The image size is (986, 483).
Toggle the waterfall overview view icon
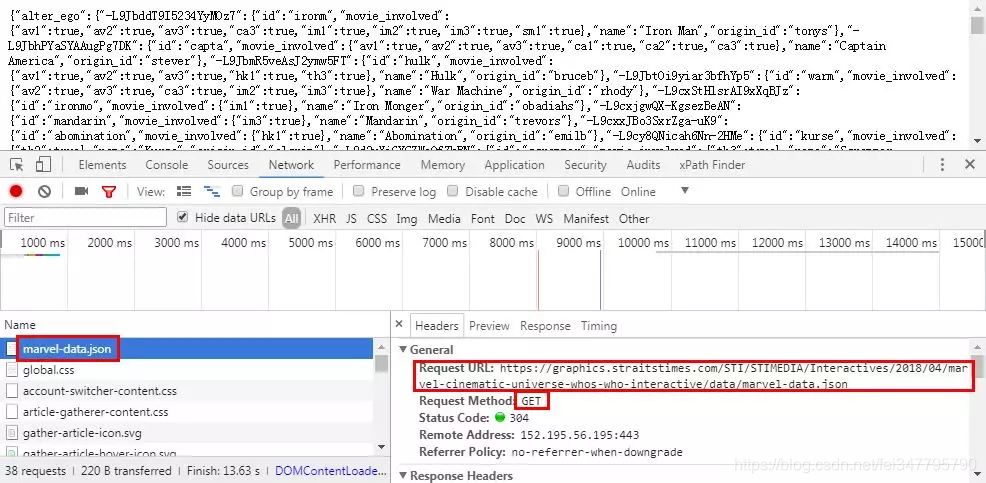click(211, 191)
